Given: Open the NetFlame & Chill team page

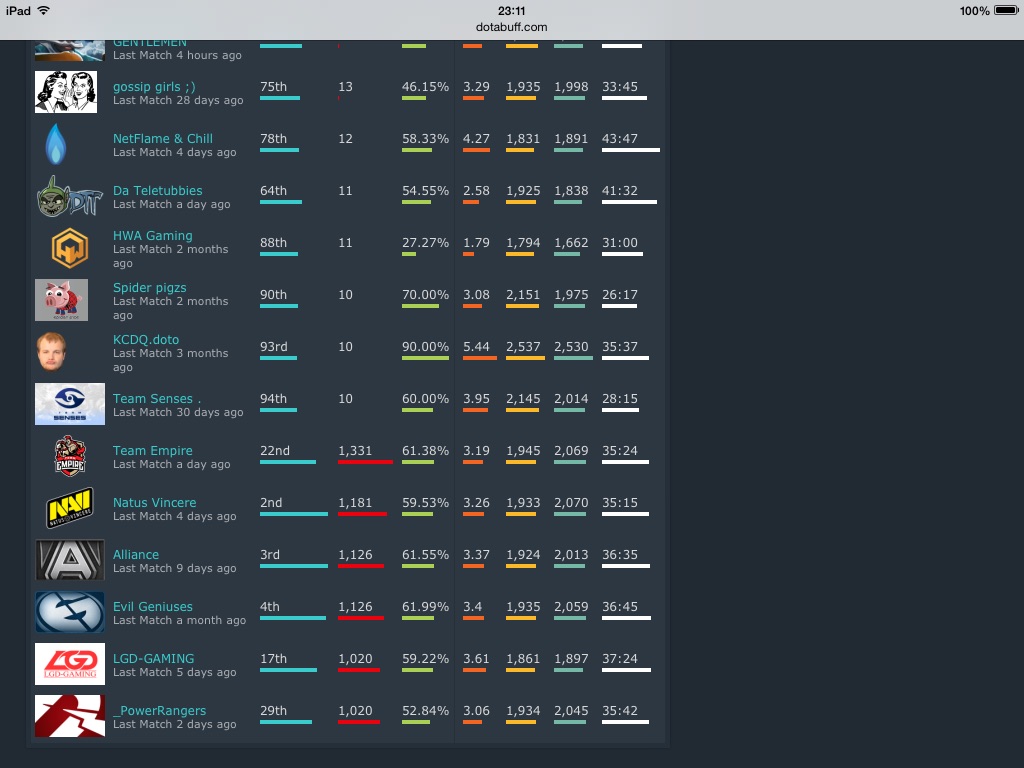Looking at the screenshot, I should pos(163,138).
